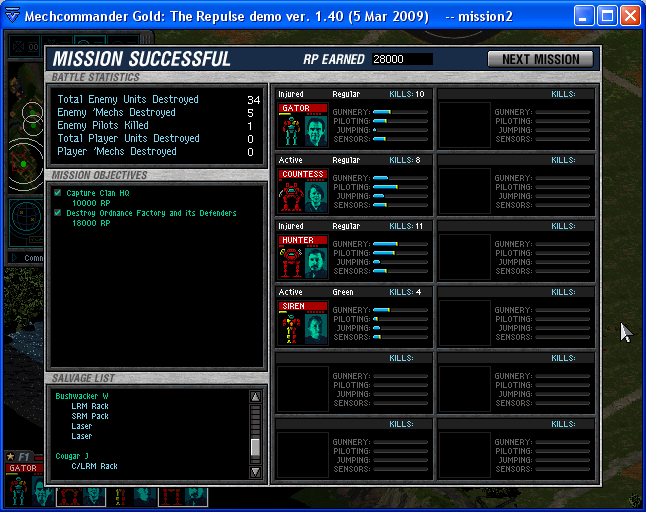Click Gator's gunnery skill bar
The image size is (646, 512).
[x=400, y=112]
